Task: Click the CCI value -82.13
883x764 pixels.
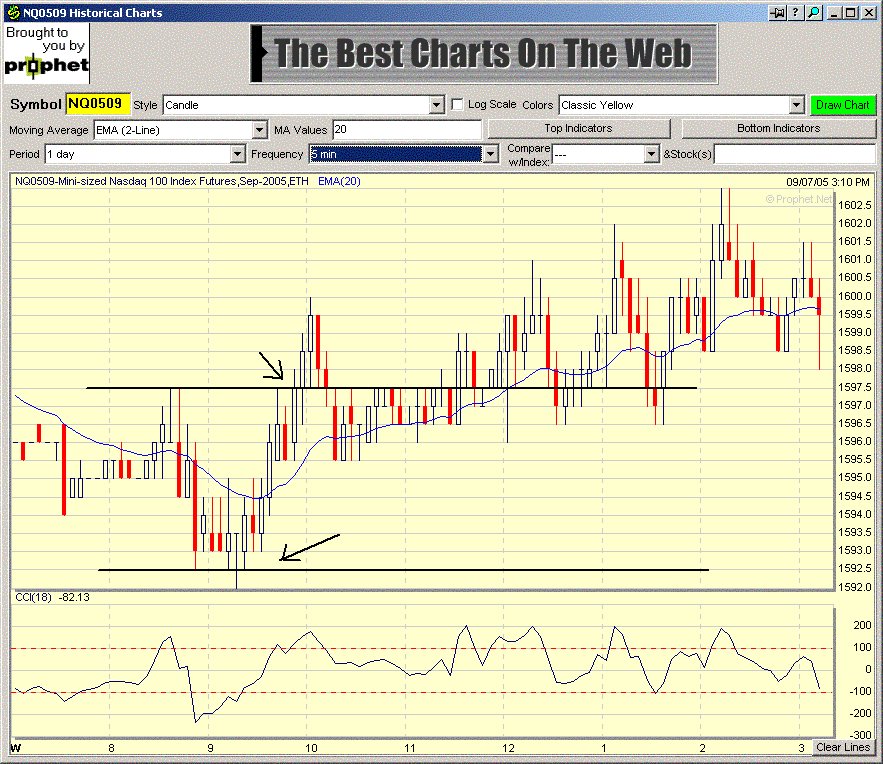Action: (x=74, y=597)
